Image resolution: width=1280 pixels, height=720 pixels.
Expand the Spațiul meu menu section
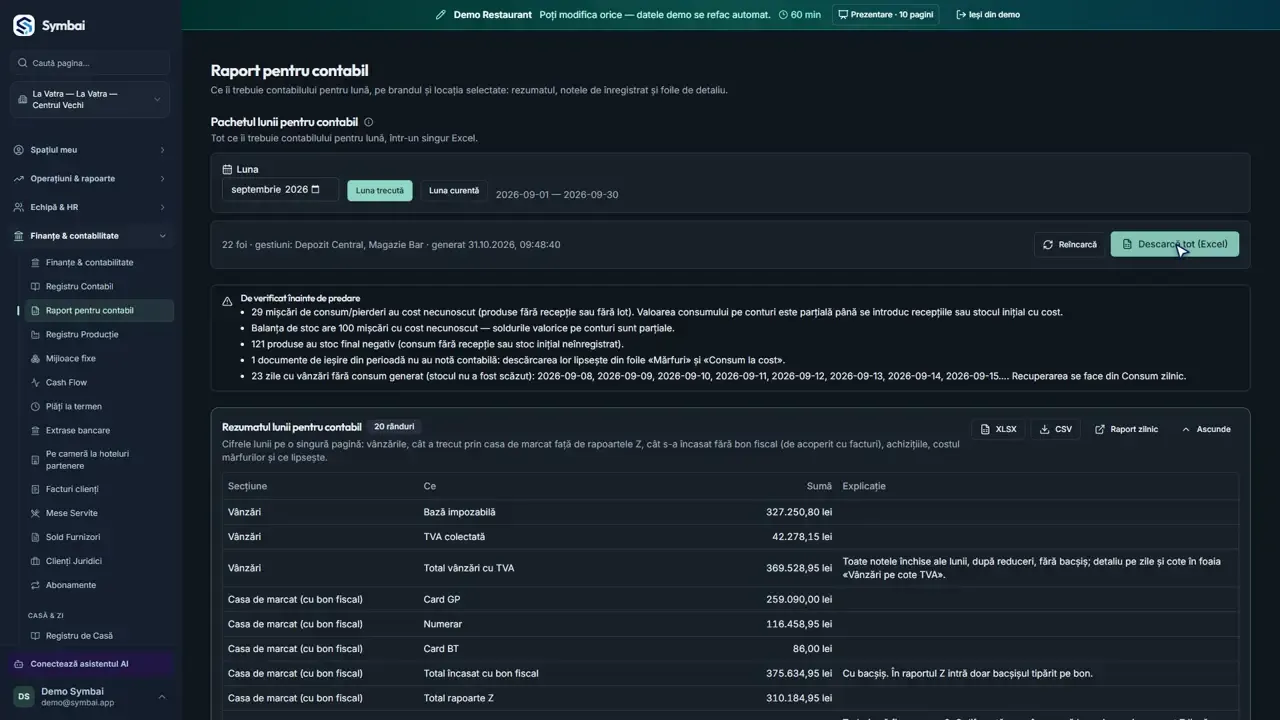pos(90,150)
